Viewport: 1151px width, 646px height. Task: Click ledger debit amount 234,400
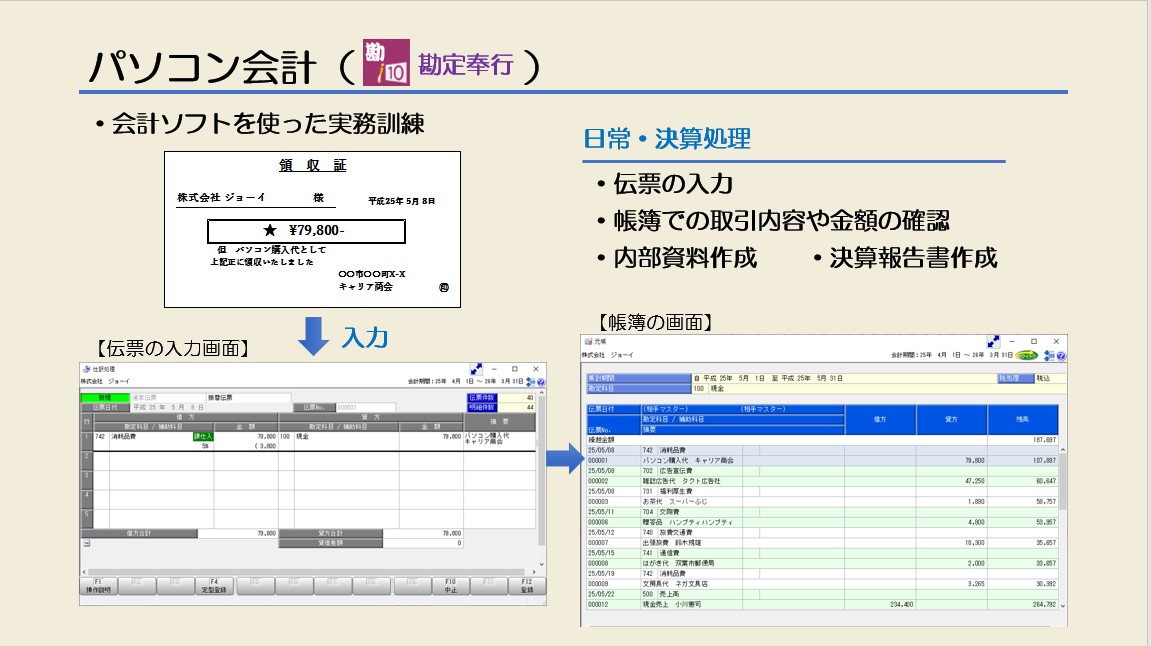[x=901, y=604]
